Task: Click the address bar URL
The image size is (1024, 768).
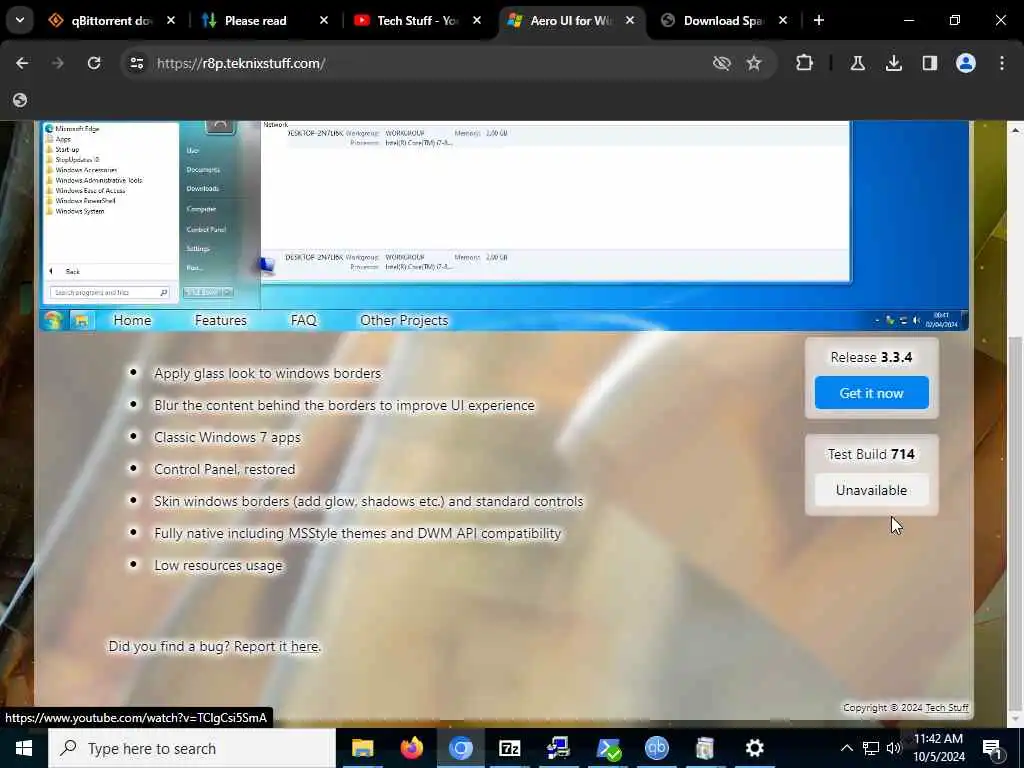Action: click(241, 63)
